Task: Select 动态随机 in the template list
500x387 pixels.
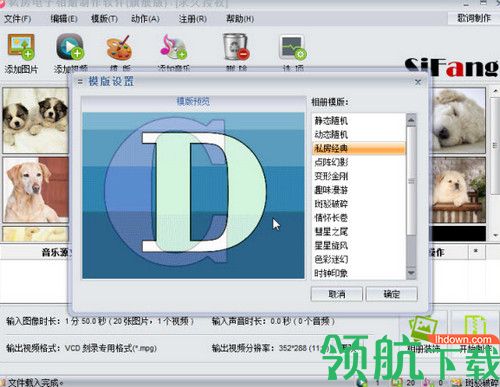Action: click(359, 134)
